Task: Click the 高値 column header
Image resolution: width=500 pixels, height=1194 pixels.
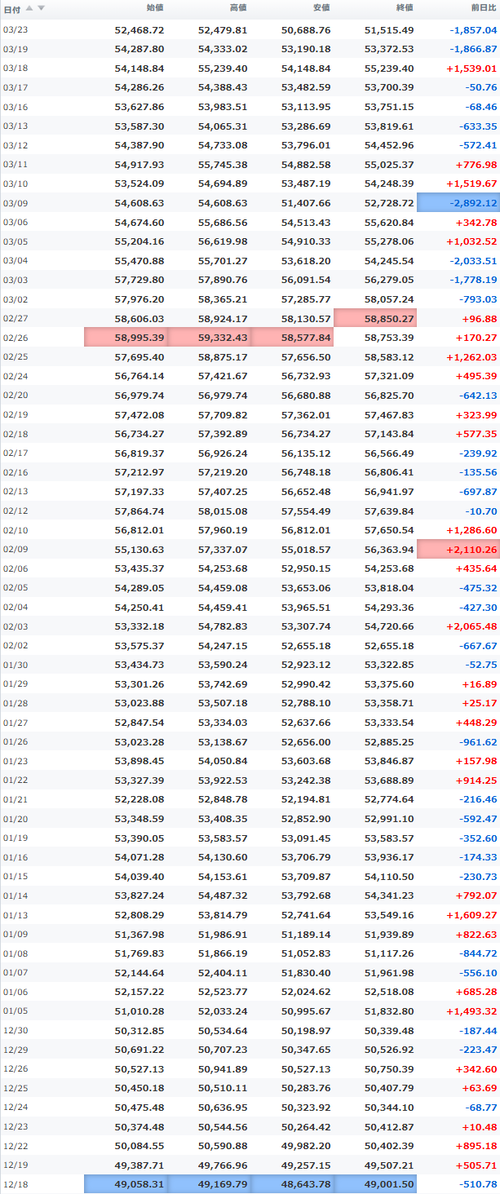Action: click(237, 8)
